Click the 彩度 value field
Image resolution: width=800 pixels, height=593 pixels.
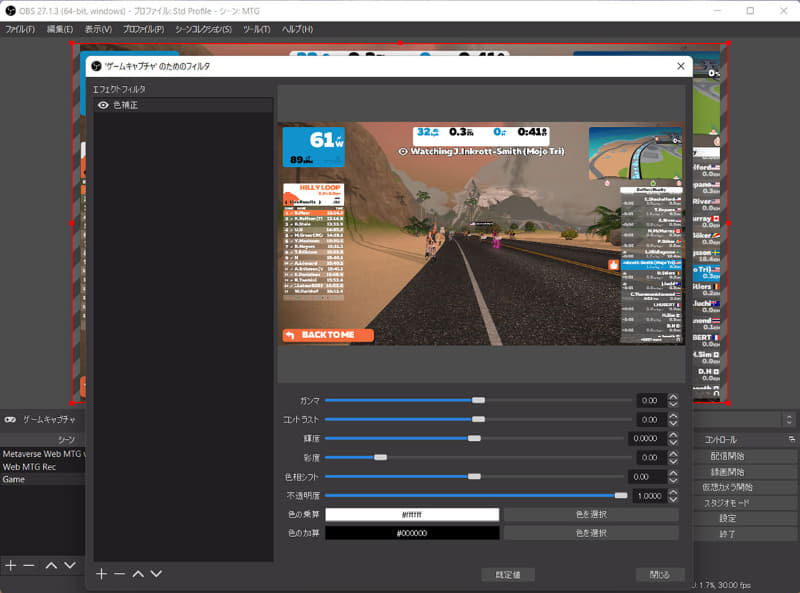click(x=652, y=457)
